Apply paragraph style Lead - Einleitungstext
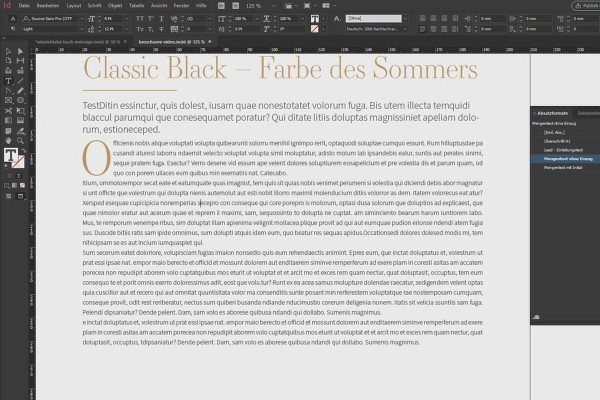 click(563, 150)
